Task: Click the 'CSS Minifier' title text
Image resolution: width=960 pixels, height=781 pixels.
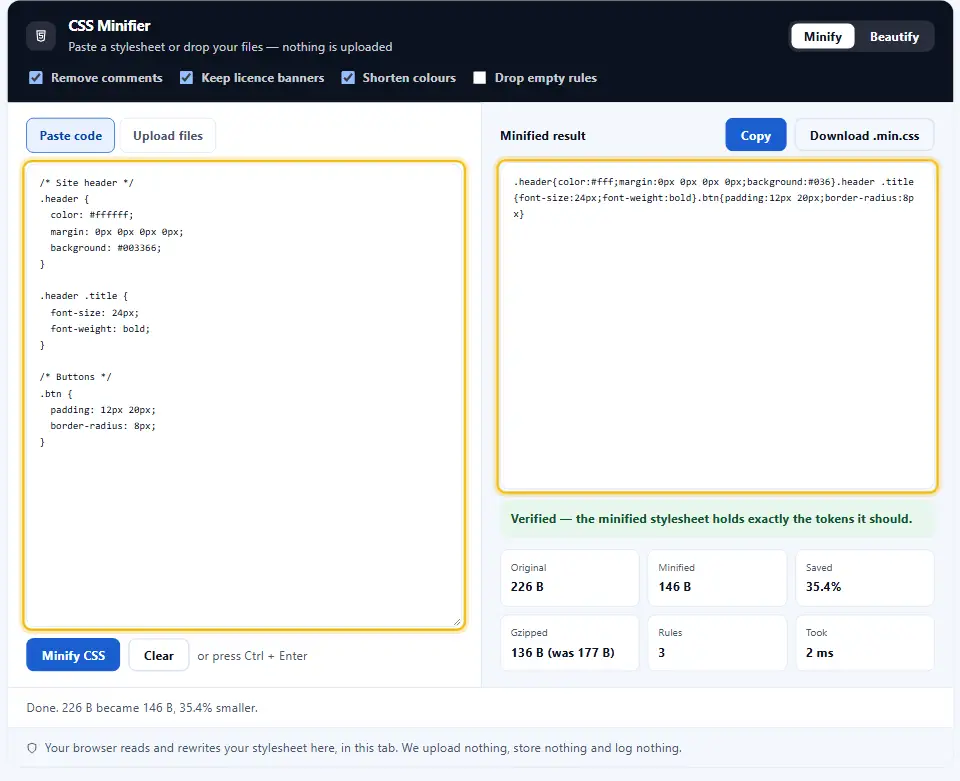Action: click(x=109, y=26)
